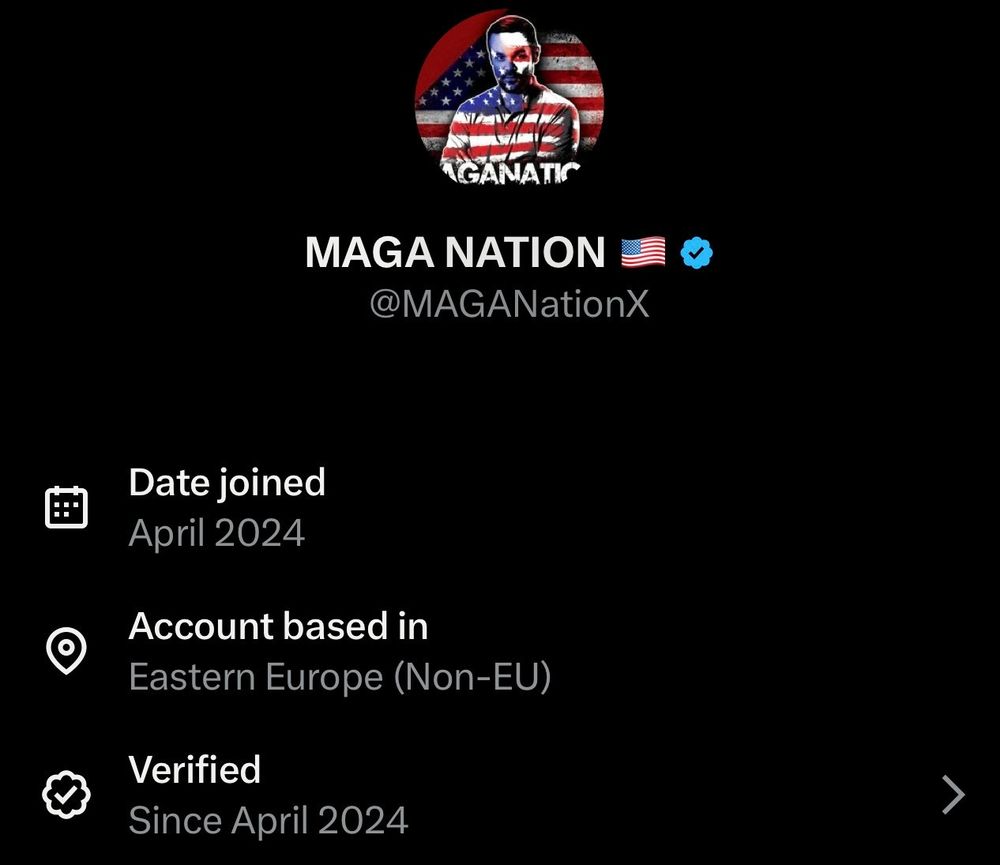Screen dimensions: 1000x865
Task: Click the AGANATIC banner text in the avatar
Action: [510, 174]
